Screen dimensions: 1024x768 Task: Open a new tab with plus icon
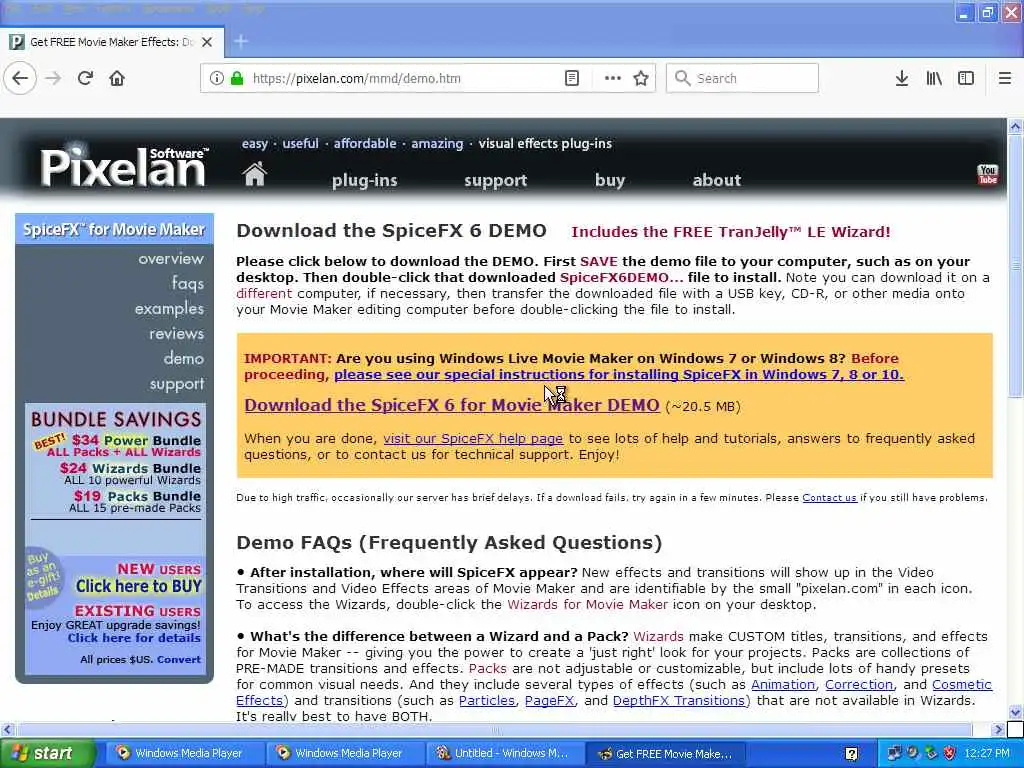point(241,42)
